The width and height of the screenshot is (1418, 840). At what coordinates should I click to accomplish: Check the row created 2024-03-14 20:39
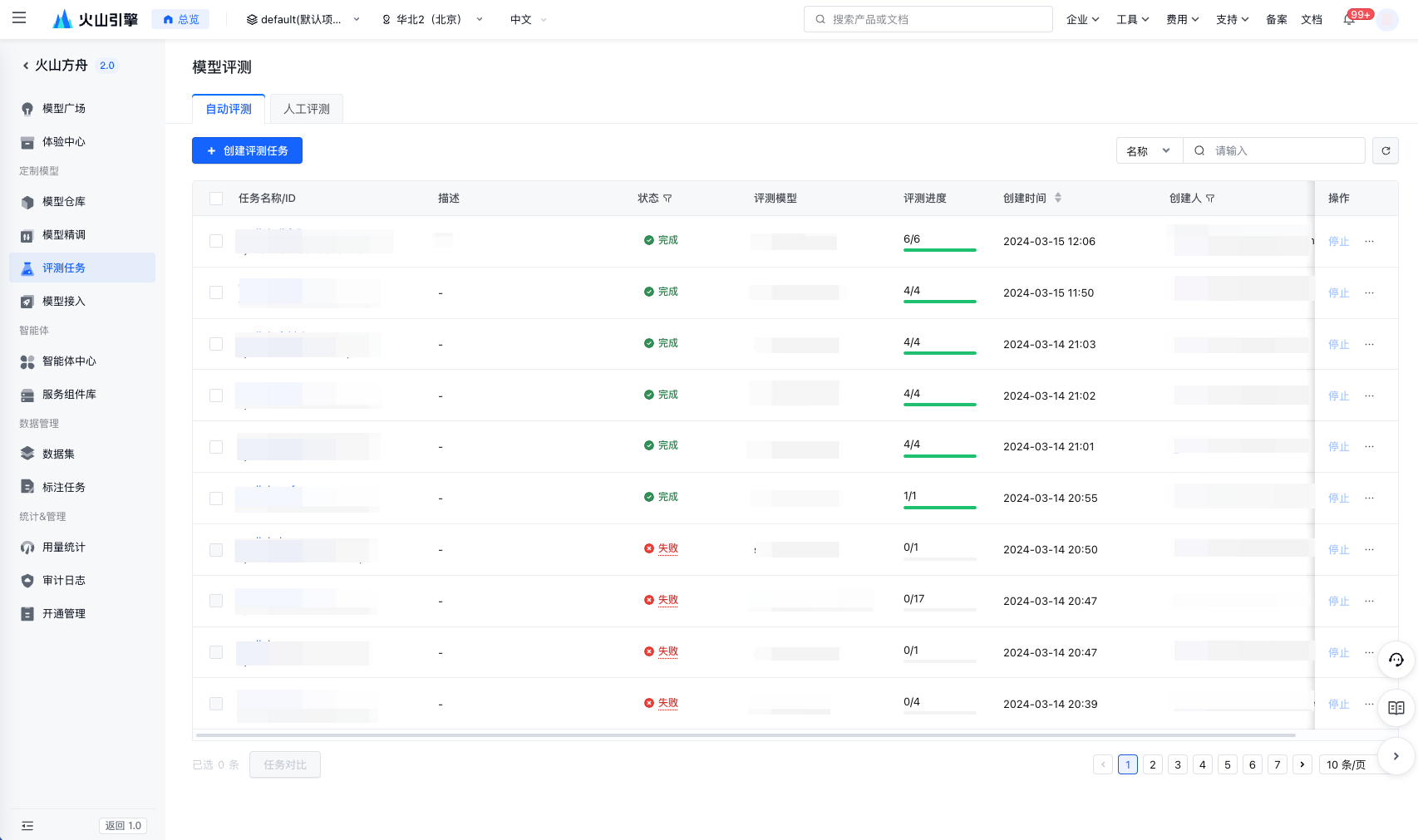(x=216, y=704)
